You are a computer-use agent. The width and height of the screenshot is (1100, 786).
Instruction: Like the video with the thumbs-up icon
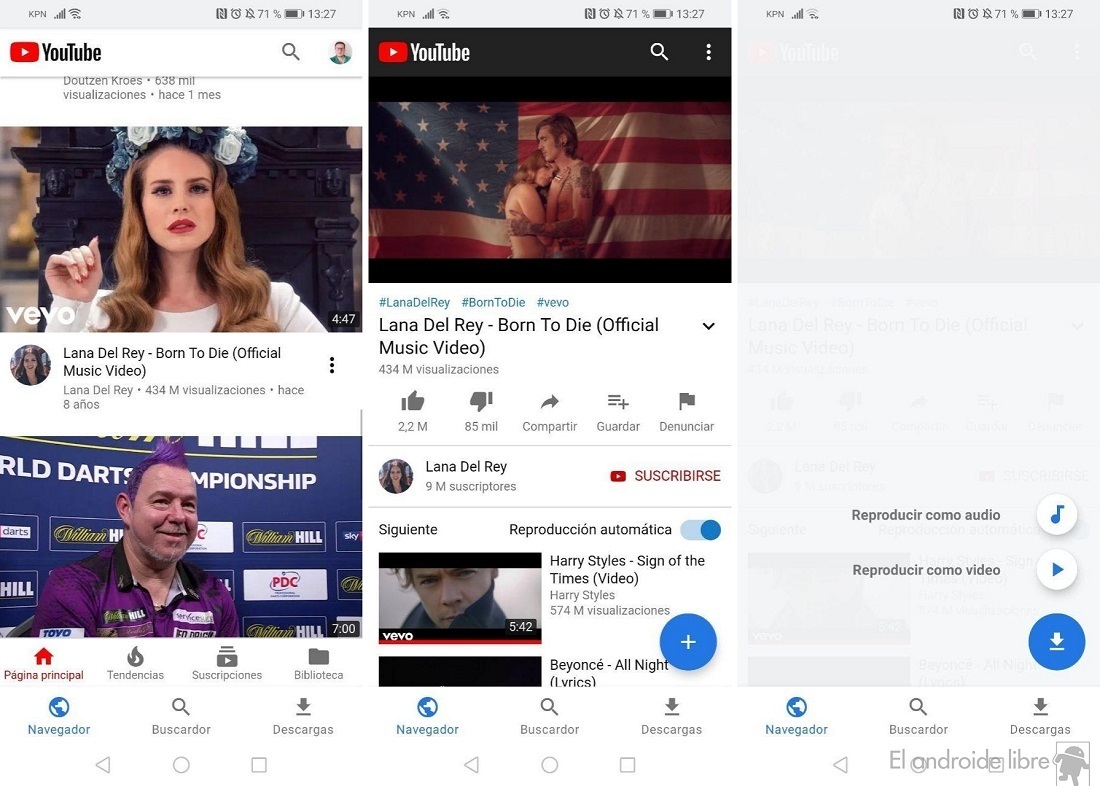[412, 401]
